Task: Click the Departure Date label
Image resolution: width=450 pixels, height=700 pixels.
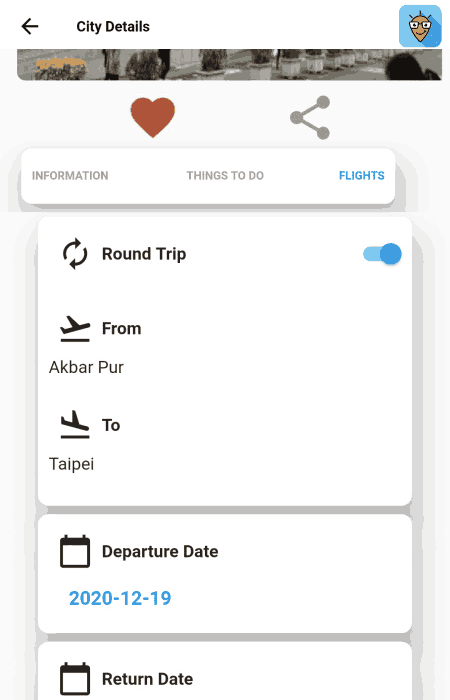Action: [x=160, y=551]
